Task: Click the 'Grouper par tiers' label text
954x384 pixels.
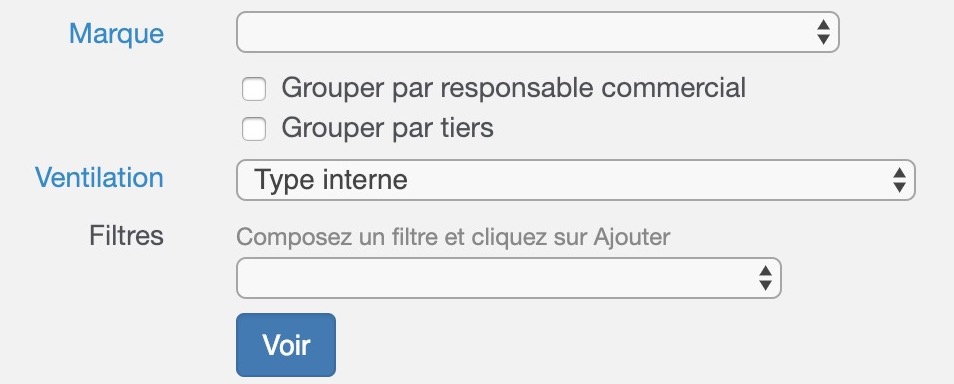Action: point(388,128)
